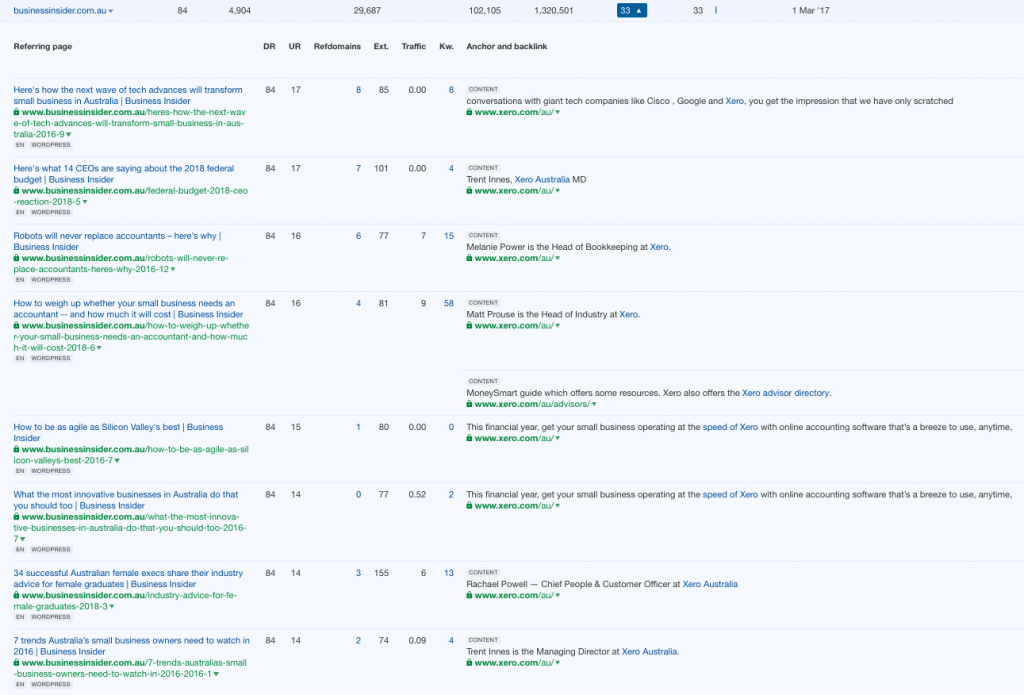Click Refdomains value 8 in the tech advances row
Image resolution: width=1024 pixels, height=695 pixels.
click(358, 90)
